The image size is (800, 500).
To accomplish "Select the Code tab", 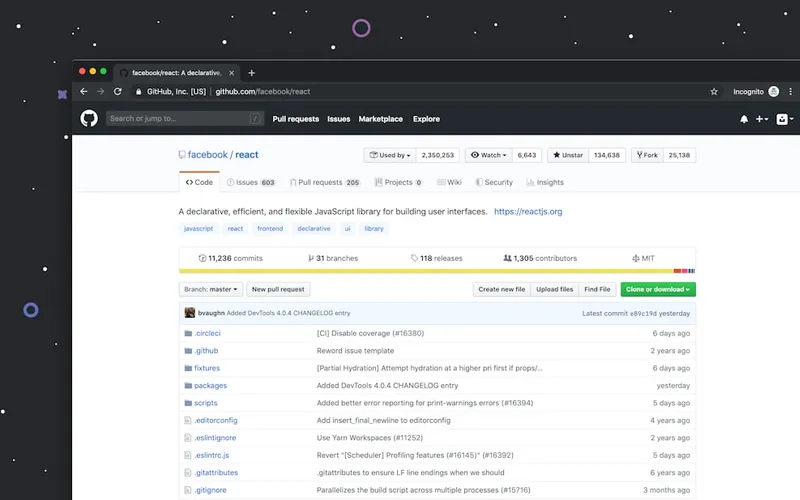I will pos(199,182).
